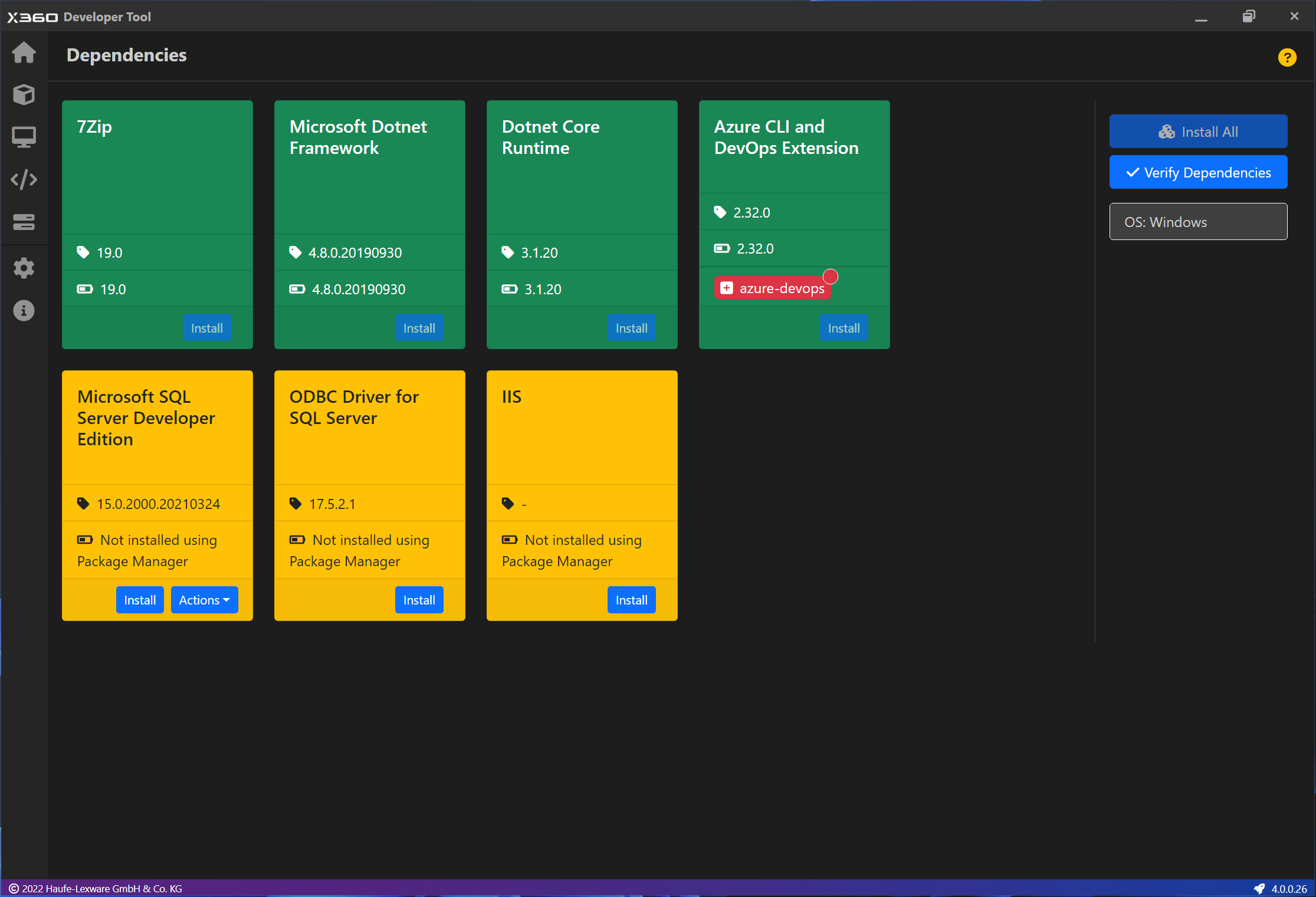
Task: Install Dotnet Core Runtime
Action: (631, 328)
